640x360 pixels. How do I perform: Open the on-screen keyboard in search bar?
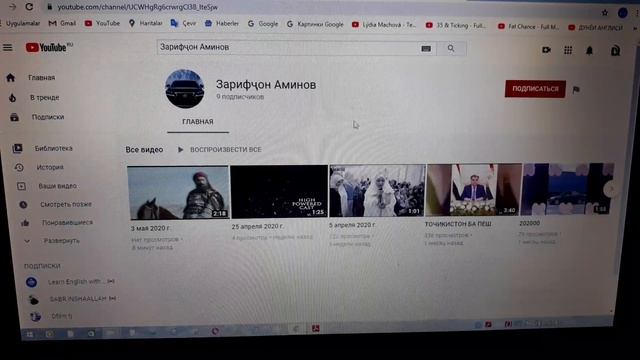[x=426, y=49]
